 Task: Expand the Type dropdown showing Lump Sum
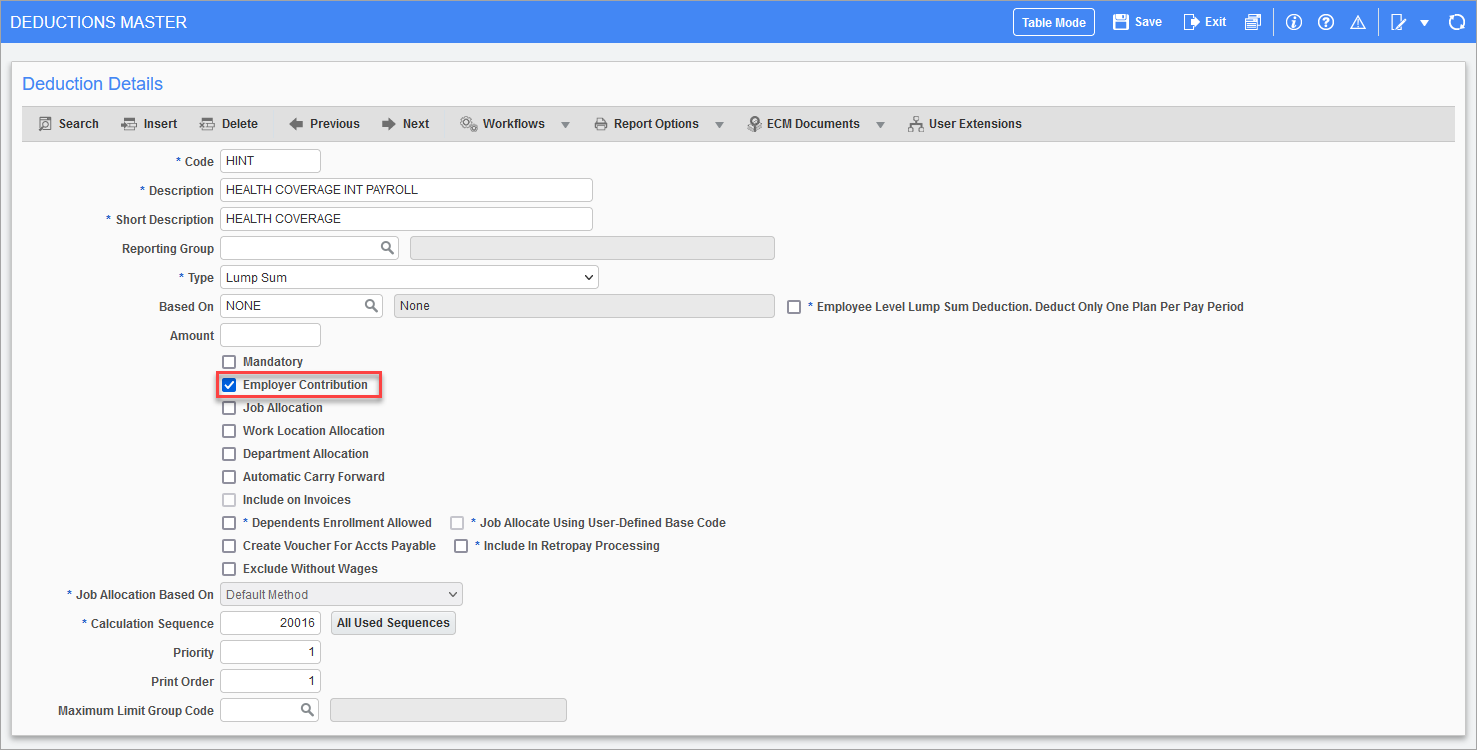tap(409, 277)
